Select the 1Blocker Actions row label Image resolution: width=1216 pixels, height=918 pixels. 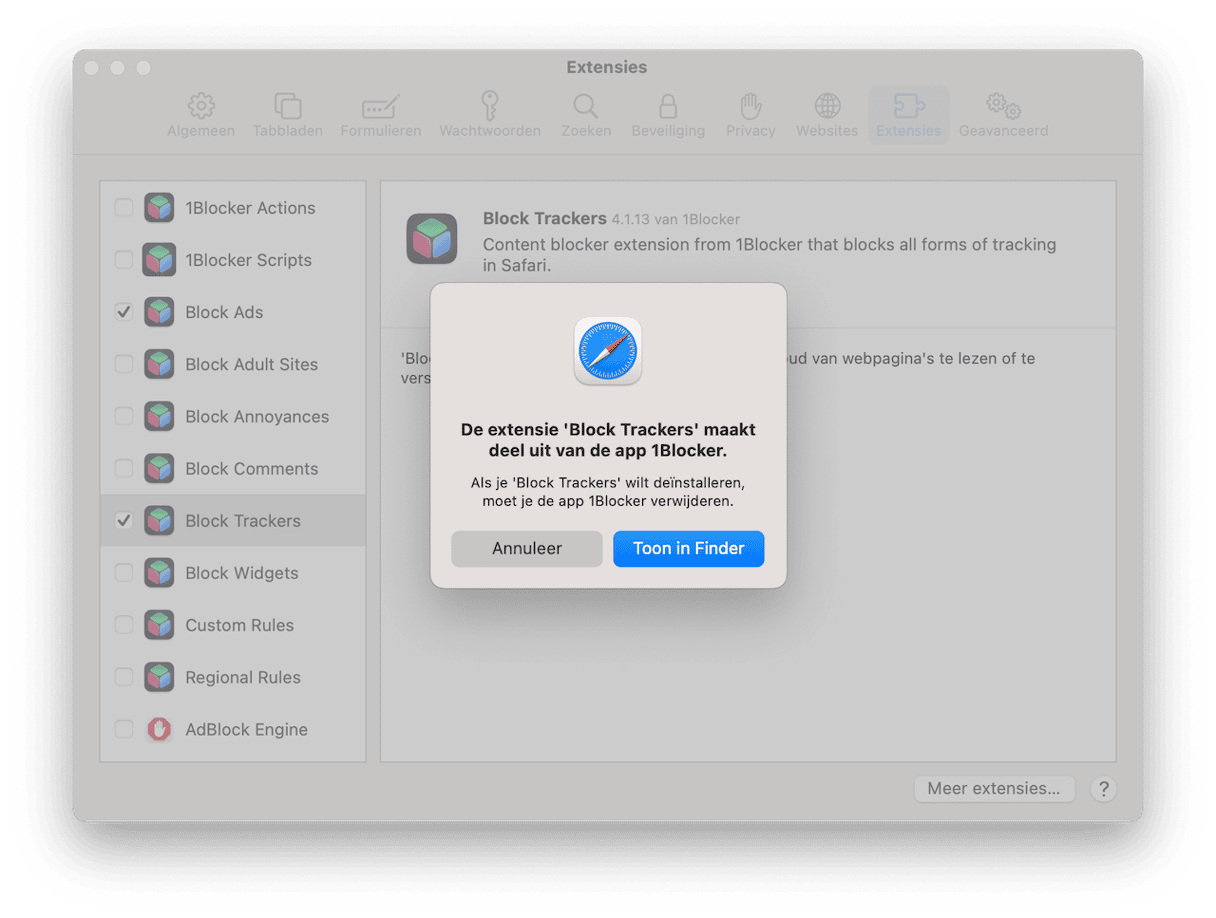click(250, 208)
